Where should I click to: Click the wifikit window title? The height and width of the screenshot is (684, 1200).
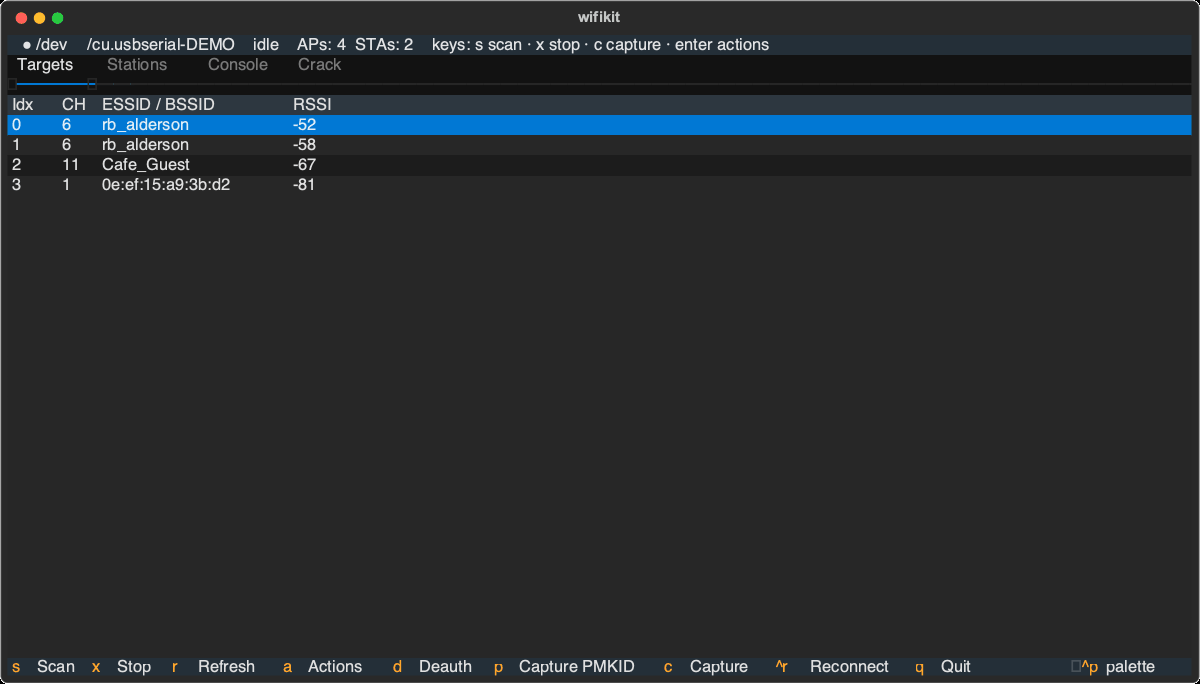(x=599, y=17)
